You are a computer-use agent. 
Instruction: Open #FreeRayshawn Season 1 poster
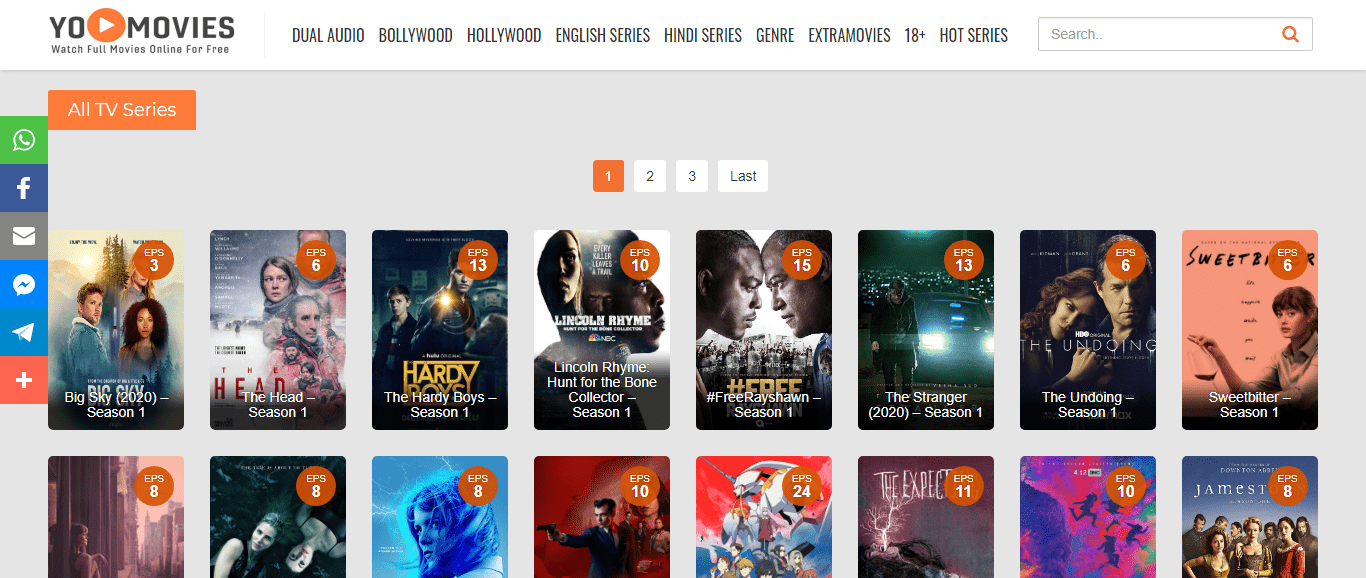pos(764,330)
